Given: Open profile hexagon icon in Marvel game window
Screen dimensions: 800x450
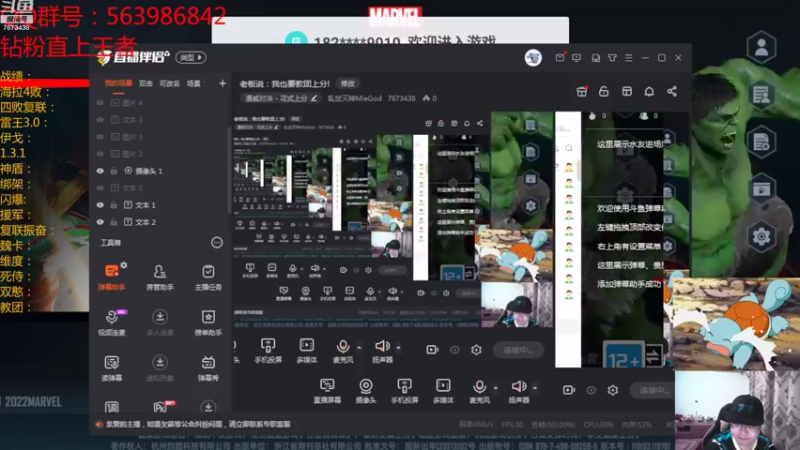Looking at the screenshot, I should tap(761, 47).
